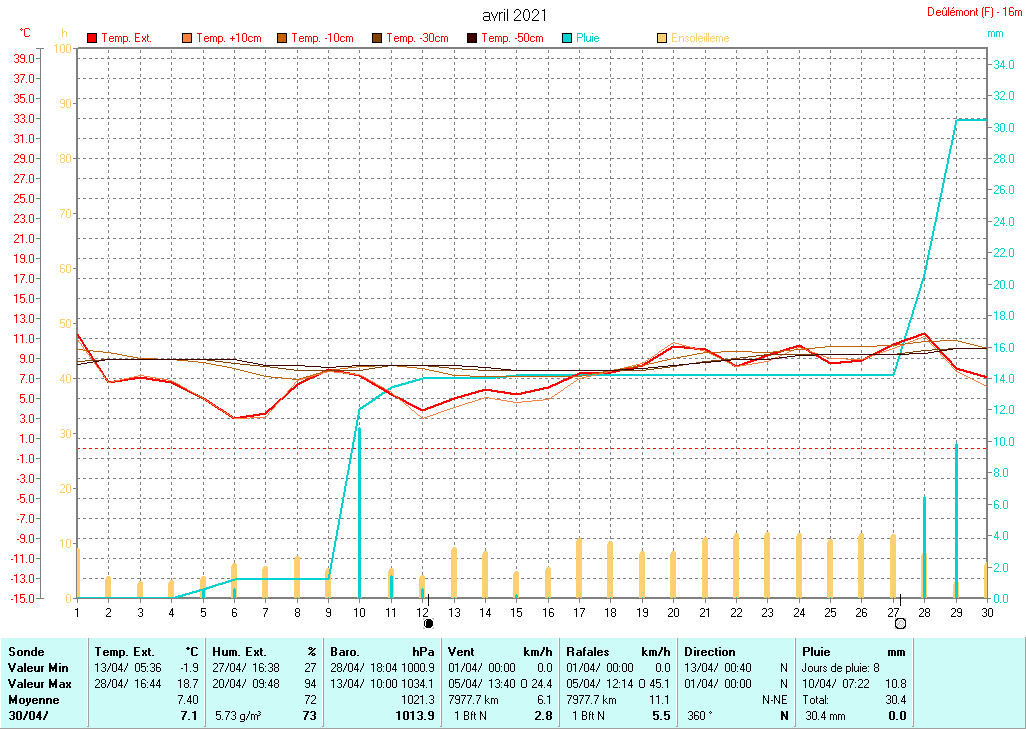Select the Sonde column header in table
The width and height of the screenshot is (1026, 729).
[26, 652]
